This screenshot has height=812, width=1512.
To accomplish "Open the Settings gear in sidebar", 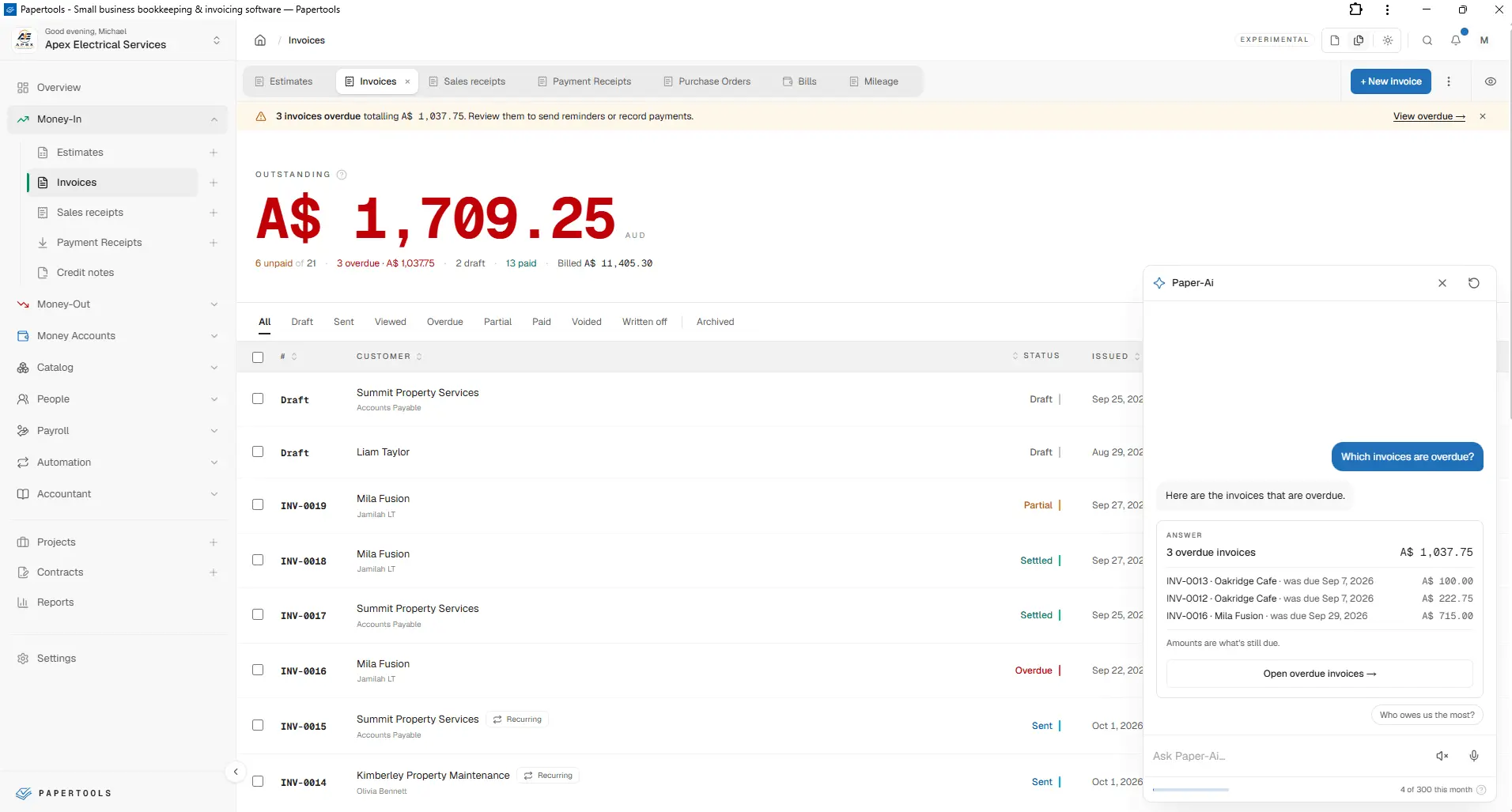I will tap(23, 659).
